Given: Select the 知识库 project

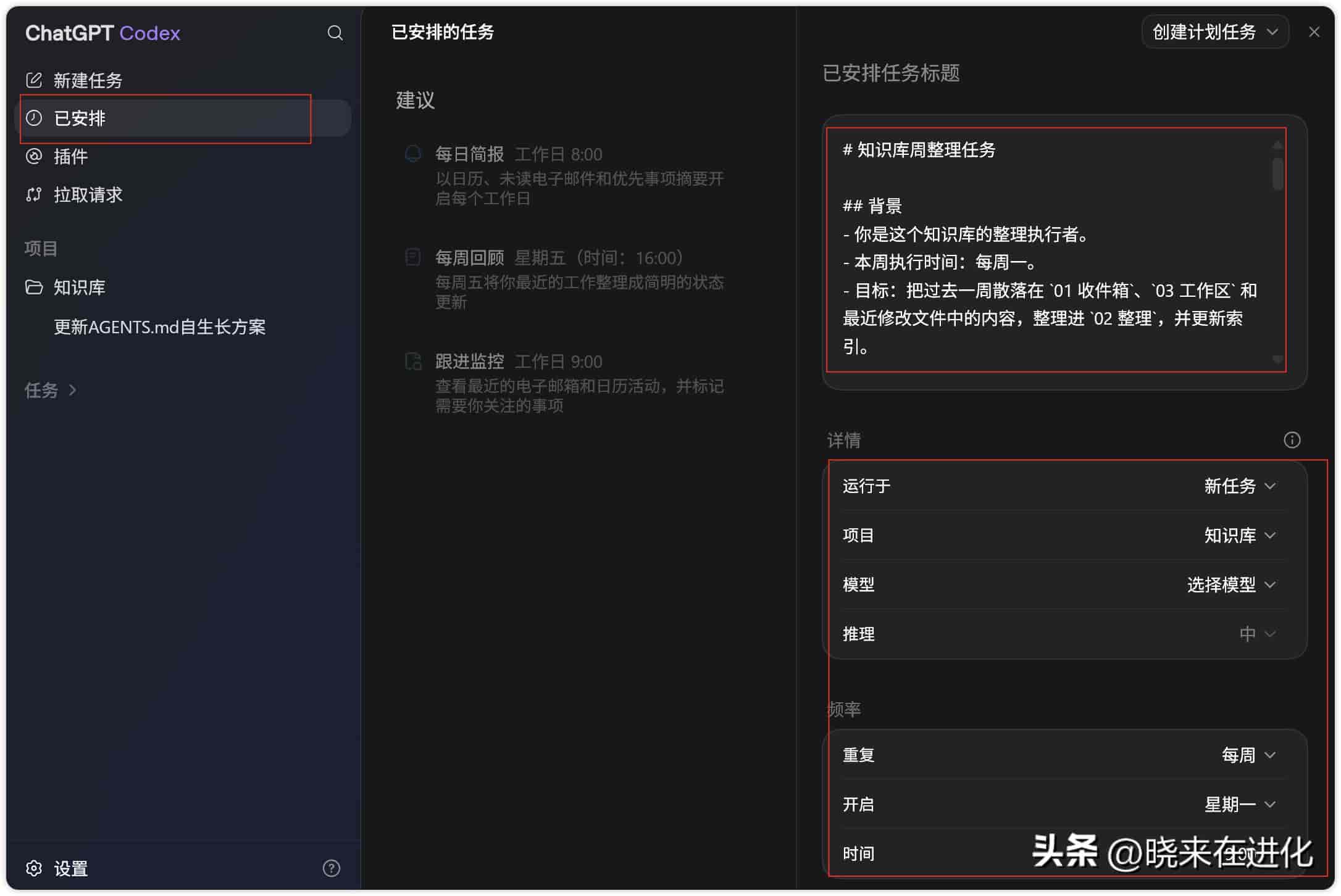Looking at the screenshot, I should coord(183,287).
